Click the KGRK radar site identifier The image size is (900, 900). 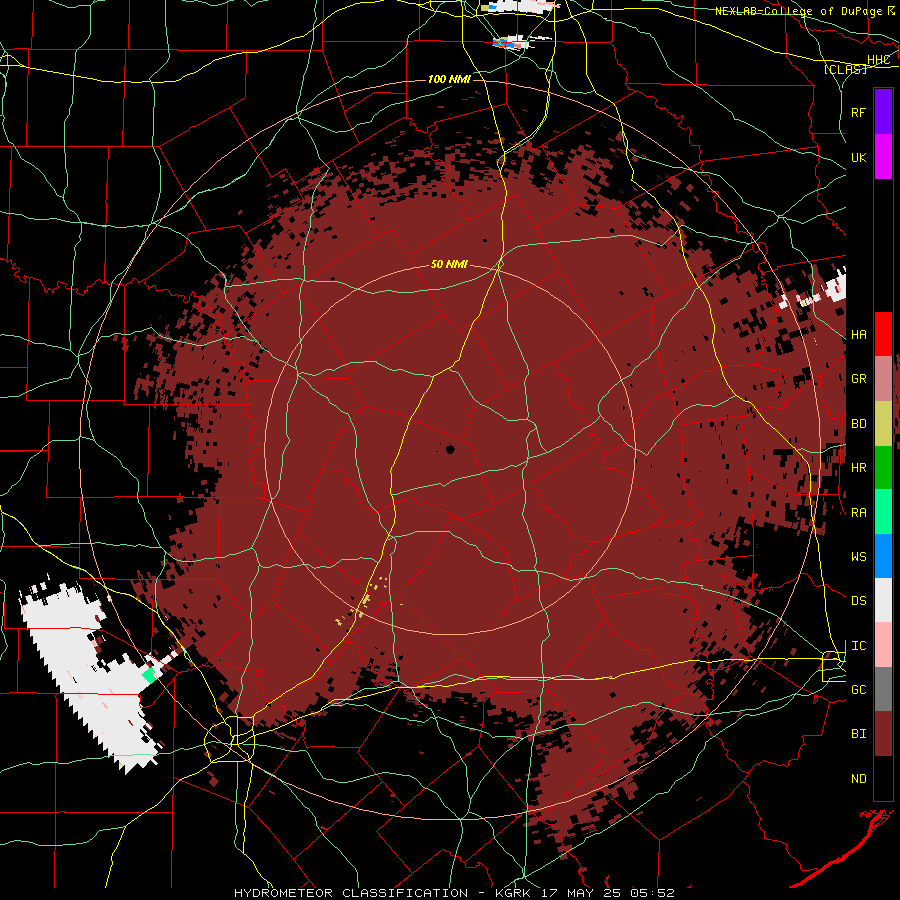click(514, 893)
